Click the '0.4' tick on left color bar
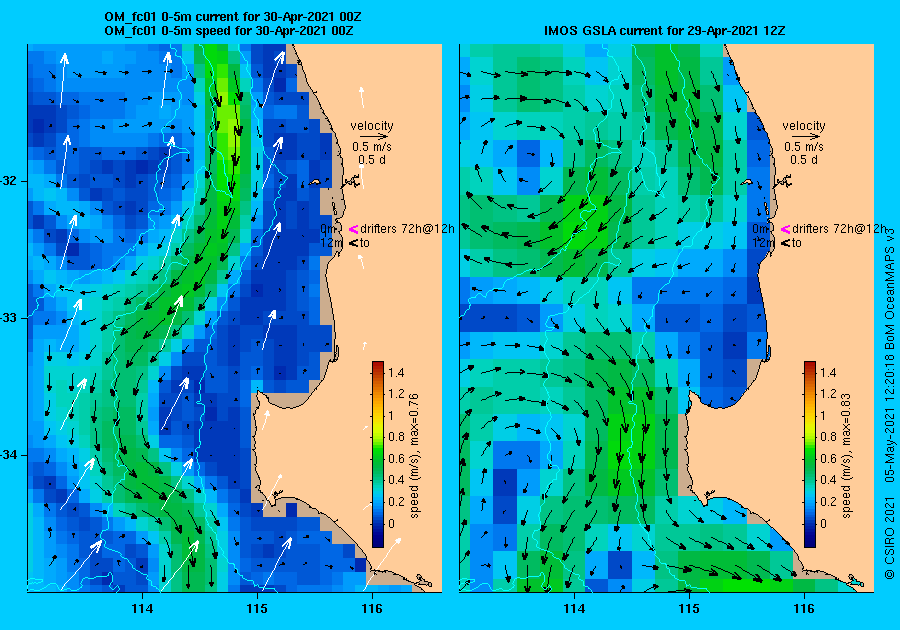Viewport: 900px width, 630px height. pos(396,480)
